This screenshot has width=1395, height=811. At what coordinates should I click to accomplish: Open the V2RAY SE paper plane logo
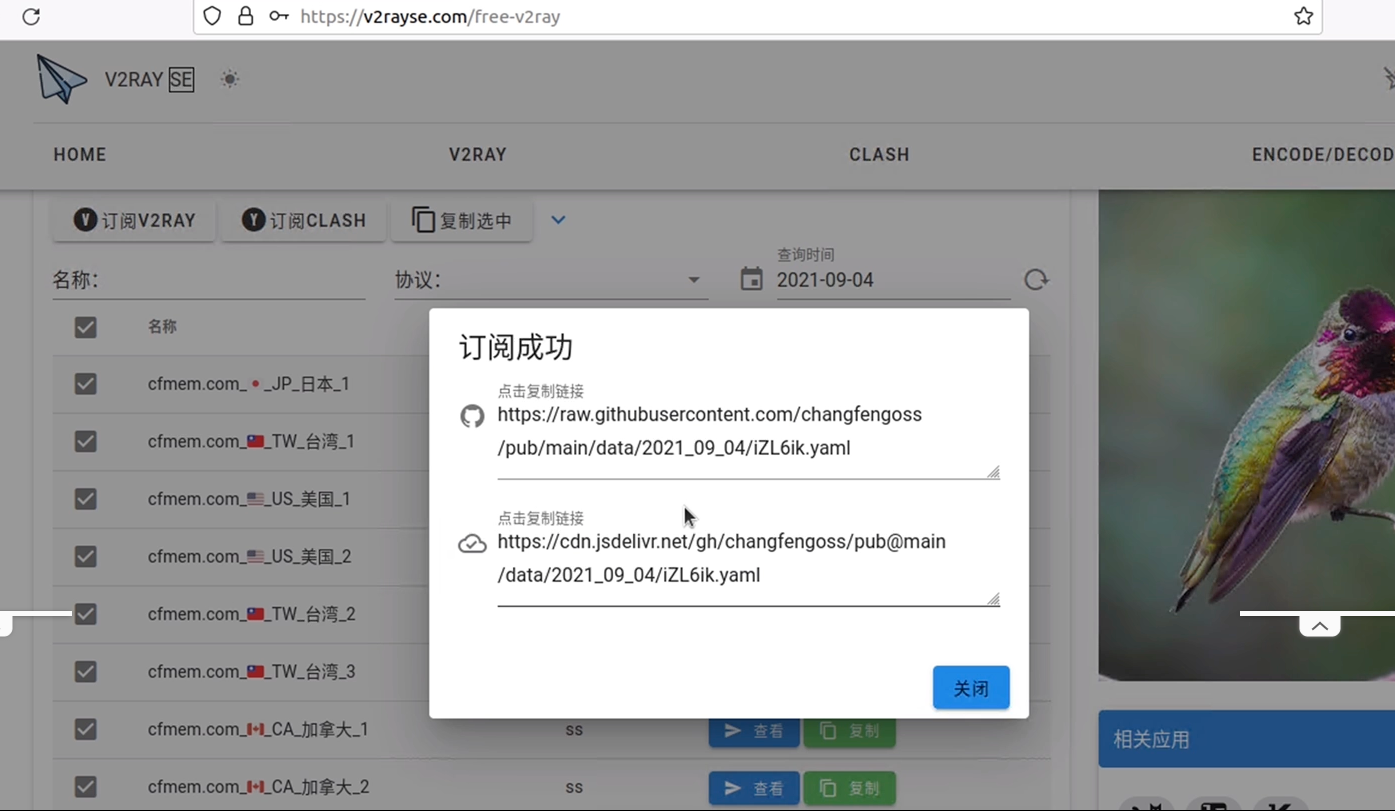pos(61,79)
